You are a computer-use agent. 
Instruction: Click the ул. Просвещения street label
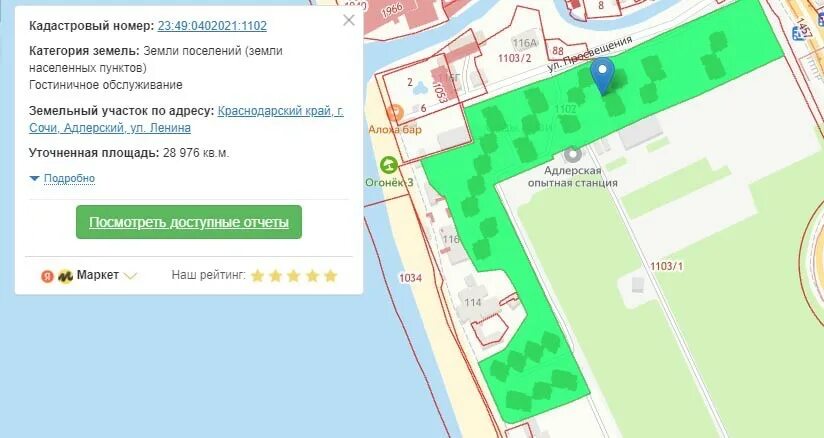tap(589, 54)
